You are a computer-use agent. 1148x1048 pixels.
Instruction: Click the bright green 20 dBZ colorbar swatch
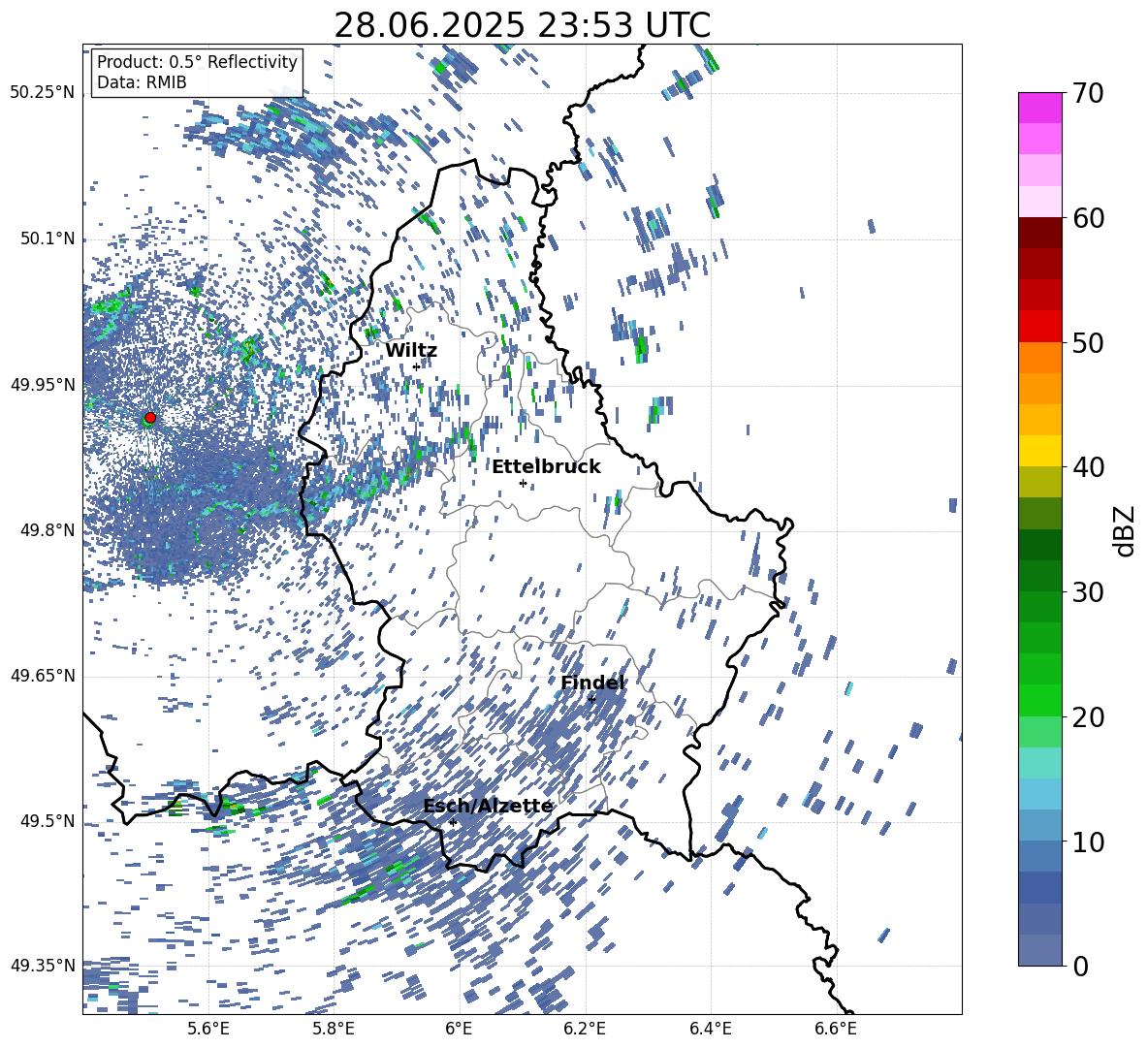[x=1039, y=700]
